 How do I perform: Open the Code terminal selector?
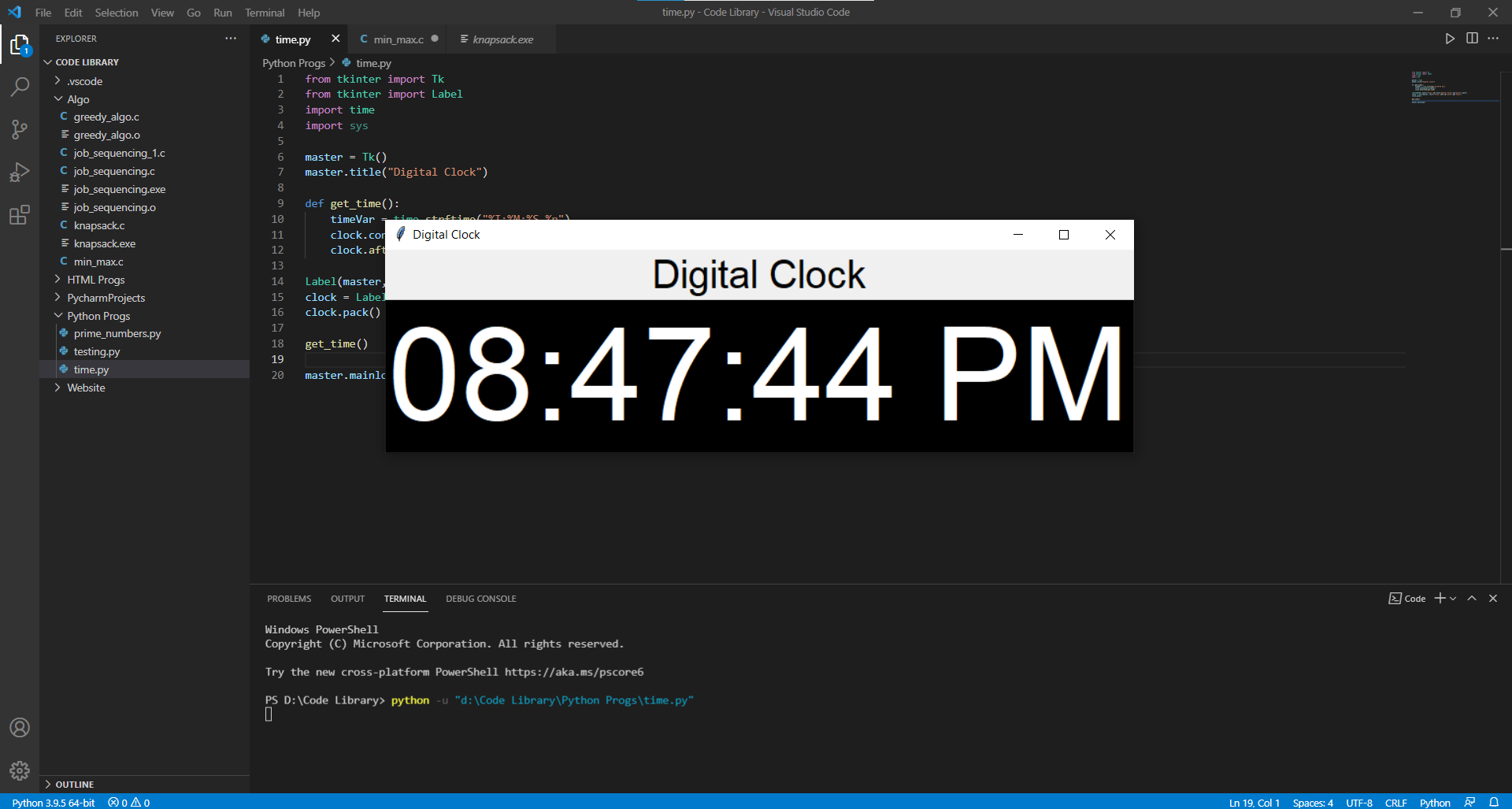1407,599
